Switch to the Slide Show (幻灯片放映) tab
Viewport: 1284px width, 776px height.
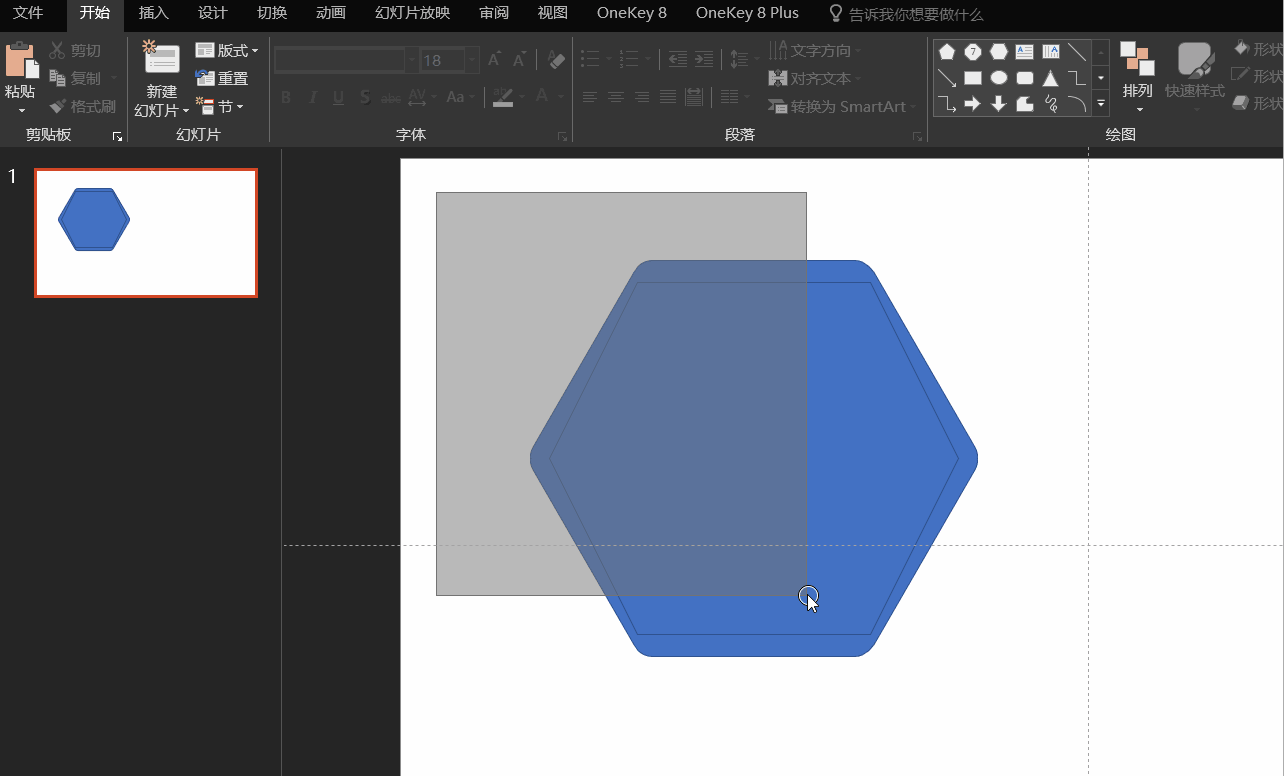coord(412,13)
